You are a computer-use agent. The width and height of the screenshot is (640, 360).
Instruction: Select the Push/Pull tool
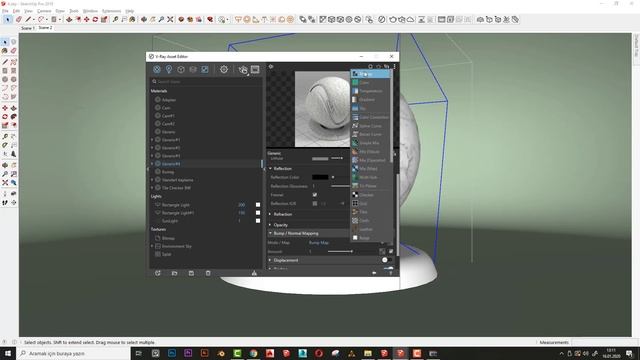69,20
